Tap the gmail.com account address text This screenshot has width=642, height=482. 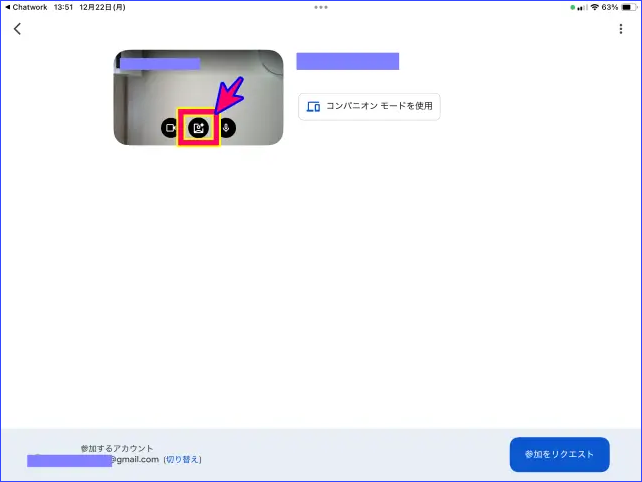135,459
